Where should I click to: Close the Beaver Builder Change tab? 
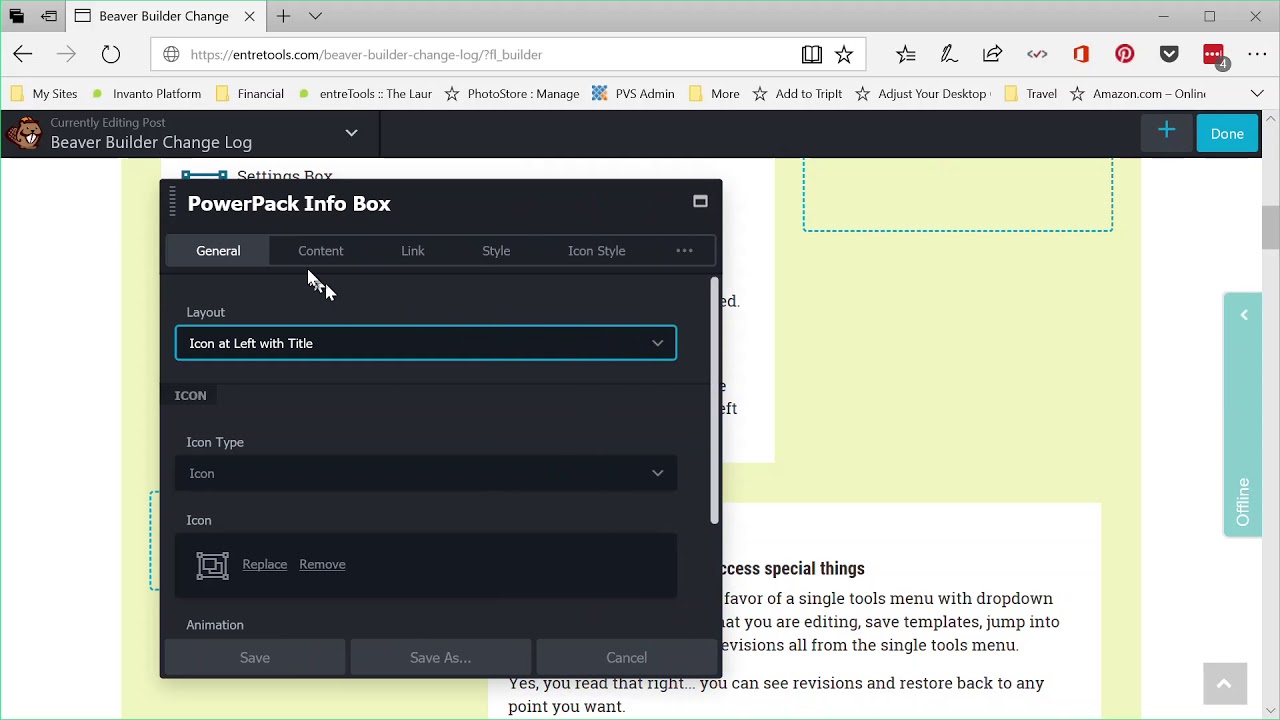point(249,16)
